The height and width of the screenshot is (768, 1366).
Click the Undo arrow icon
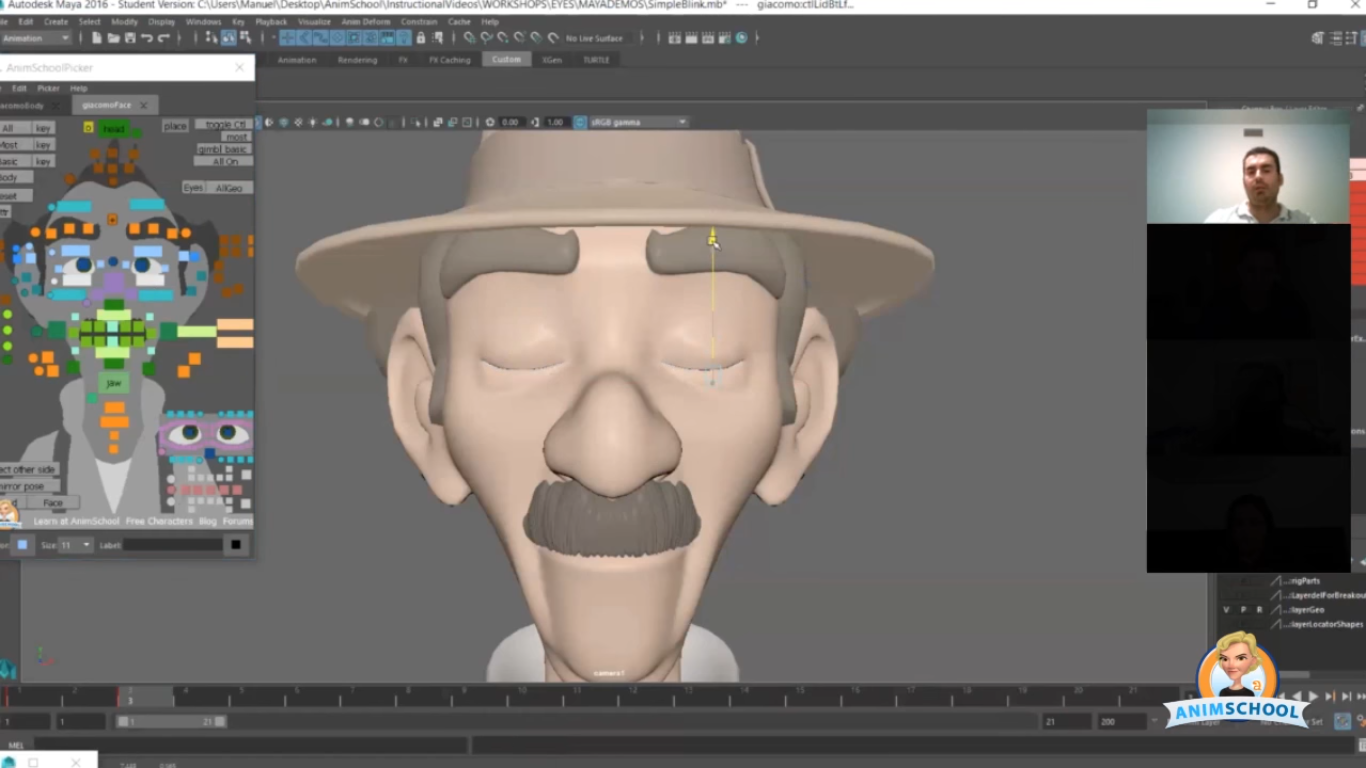(147, 38)
